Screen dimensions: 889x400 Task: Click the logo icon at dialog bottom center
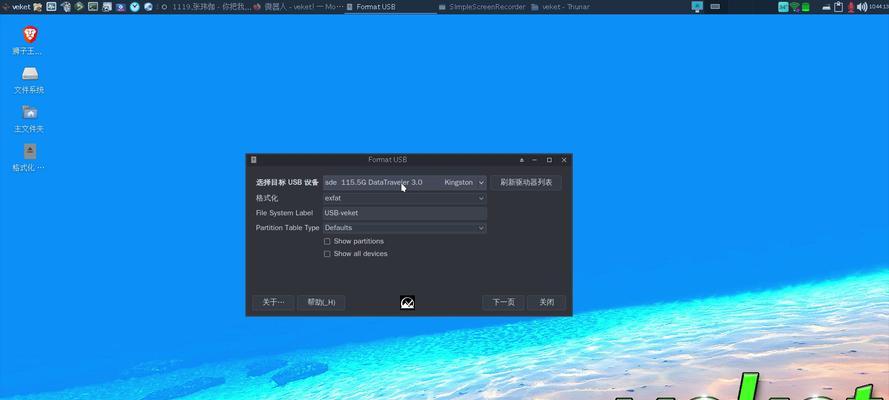[408, 303]
